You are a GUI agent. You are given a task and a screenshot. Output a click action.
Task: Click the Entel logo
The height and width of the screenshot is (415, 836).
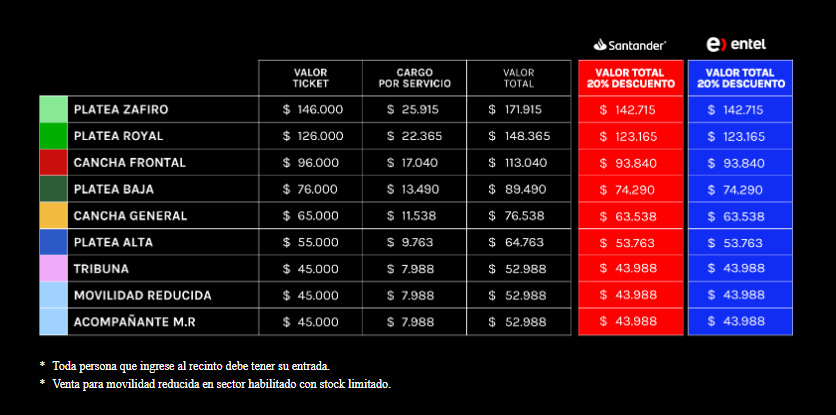pyautogui.click(x=738, y=44)
